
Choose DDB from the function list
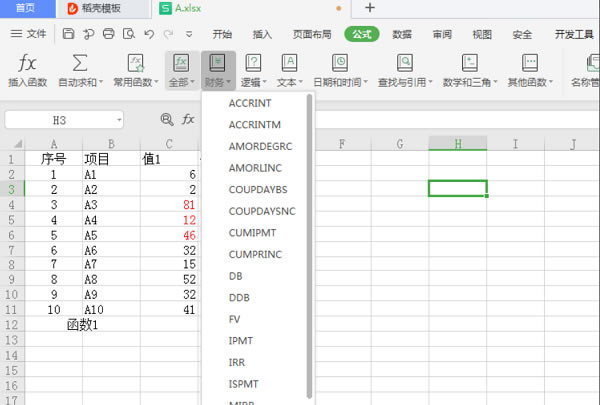[239, 297]
